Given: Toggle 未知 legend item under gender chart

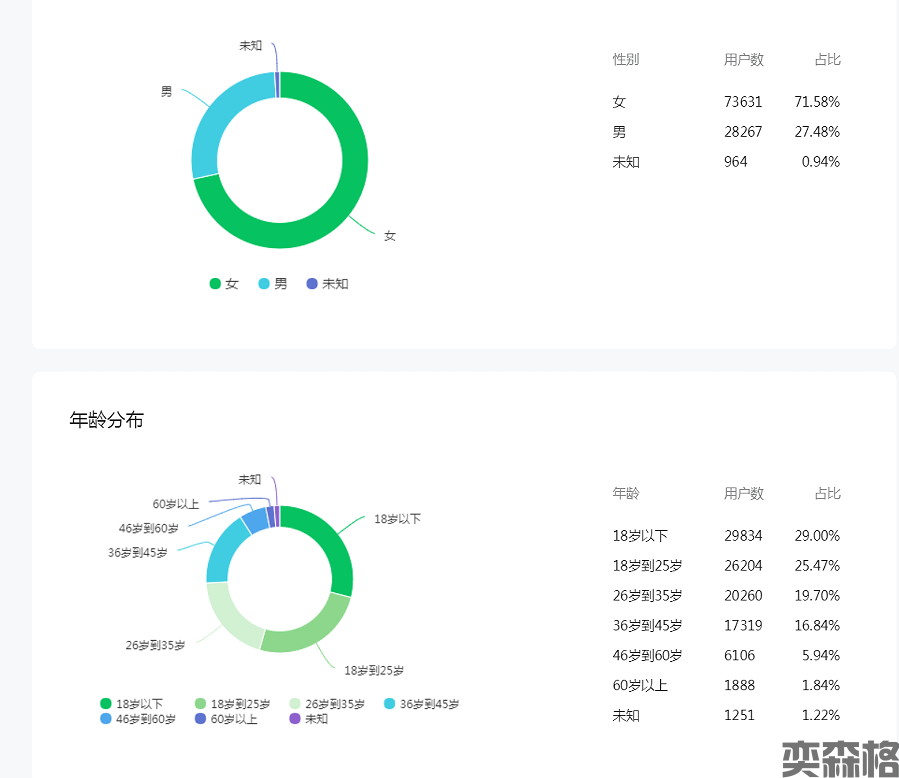Looking at the screenshot, I should click(327, 284).
